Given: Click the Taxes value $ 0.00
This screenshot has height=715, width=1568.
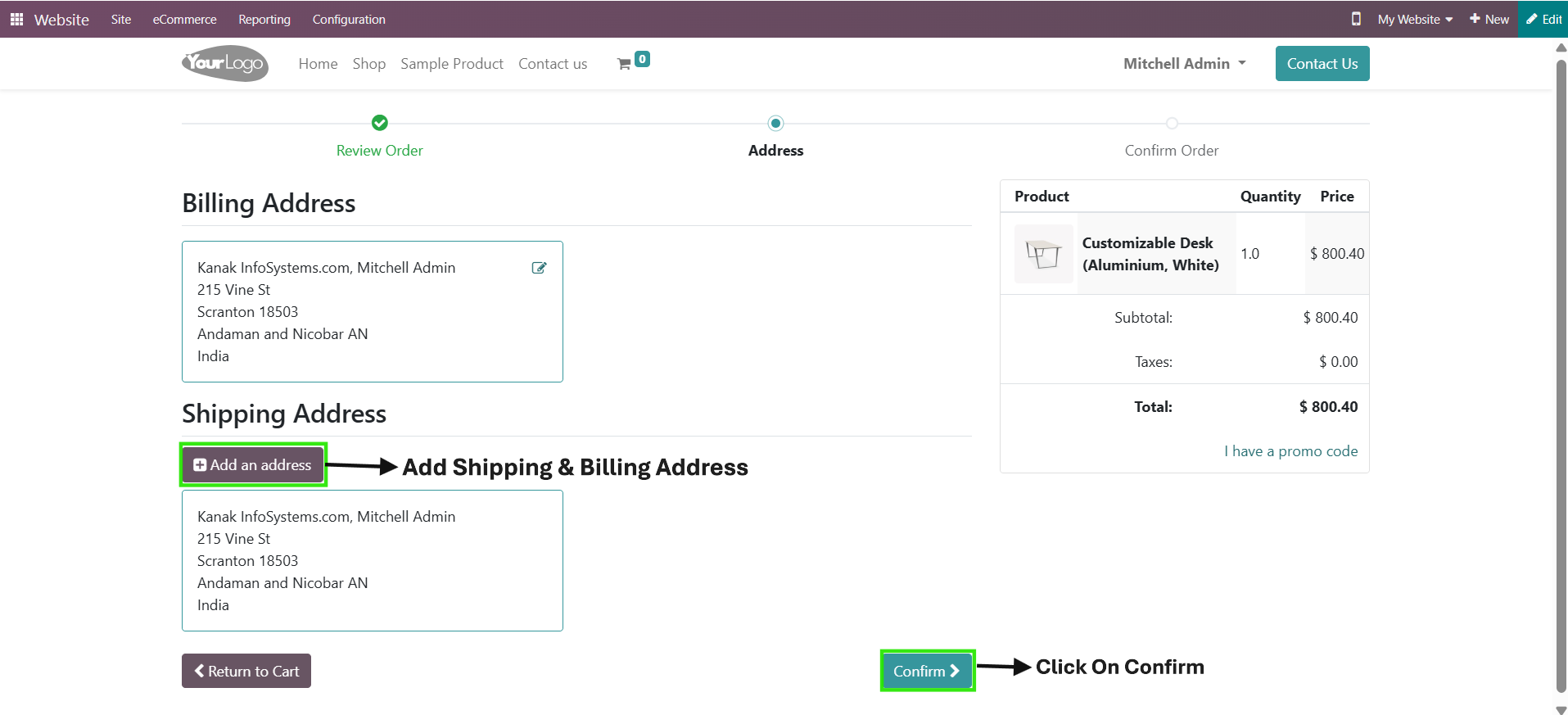Looking at the screenshot, I should 1338,362.
